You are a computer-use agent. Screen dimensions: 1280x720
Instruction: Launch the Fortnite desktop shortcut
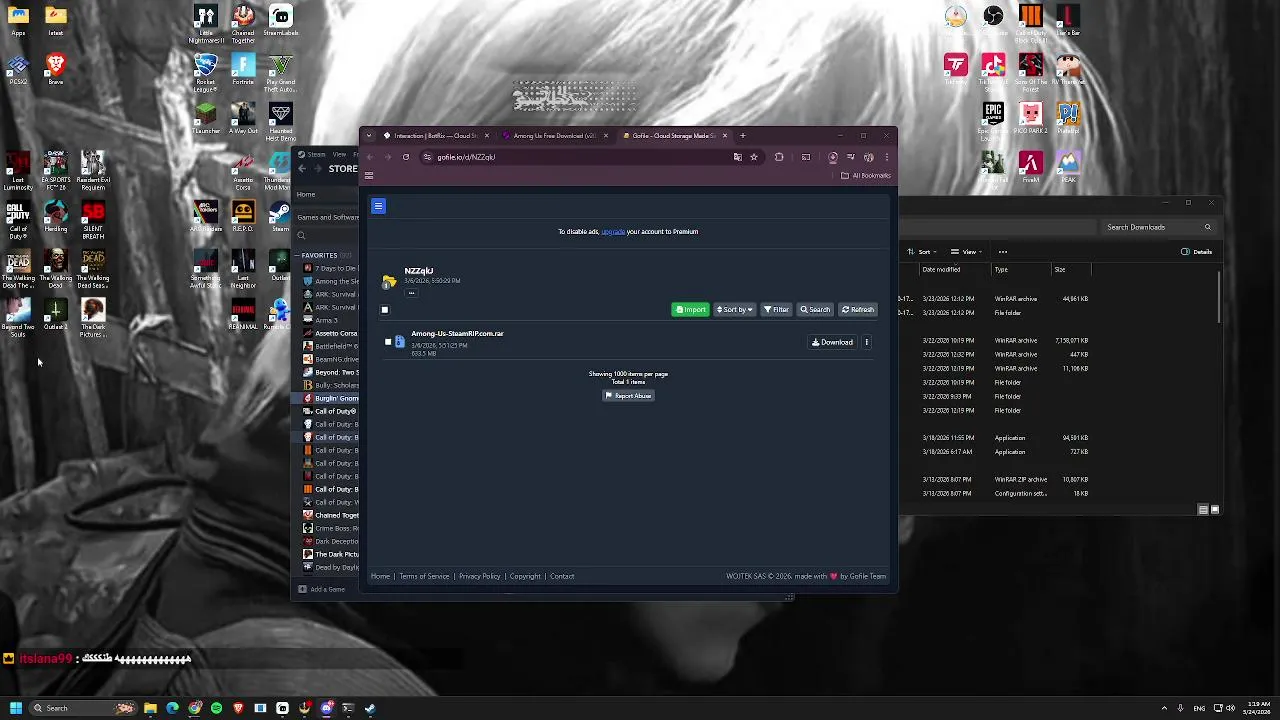tap(243, 70)
